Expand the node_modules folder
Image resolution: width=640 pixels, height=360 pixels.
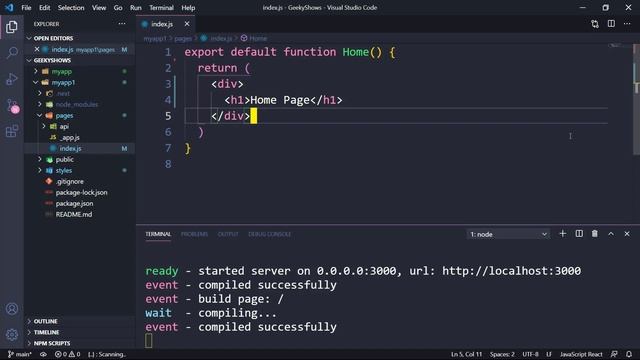tap(76, 104)
